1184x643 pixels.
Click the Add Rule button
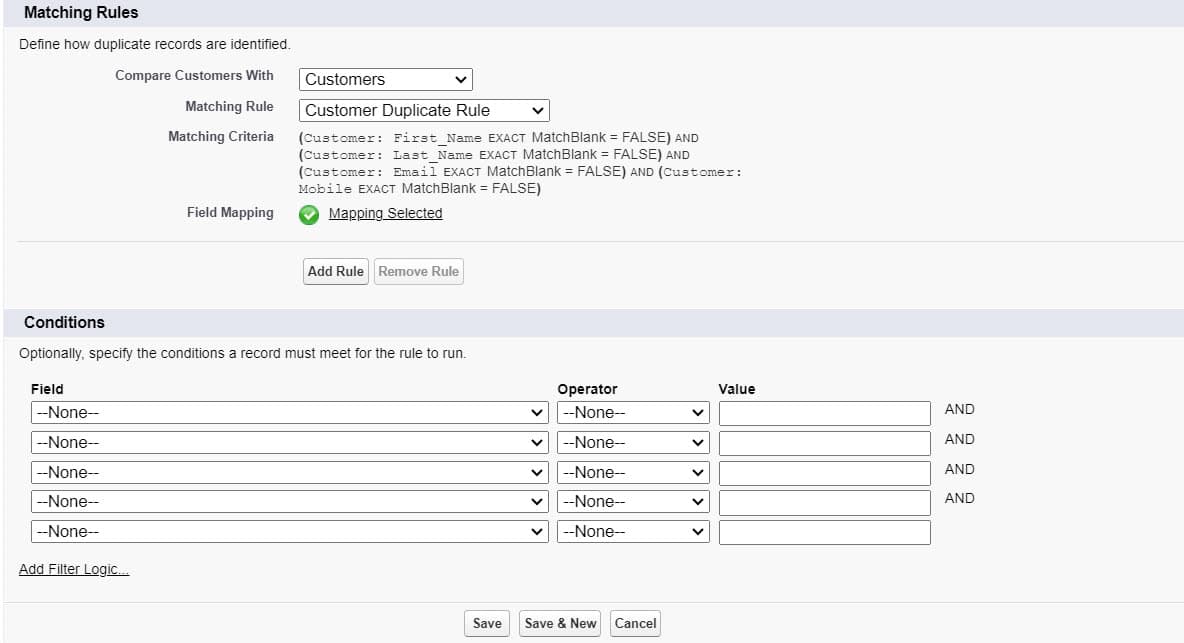pyautogui.click(x=335, y=272)
